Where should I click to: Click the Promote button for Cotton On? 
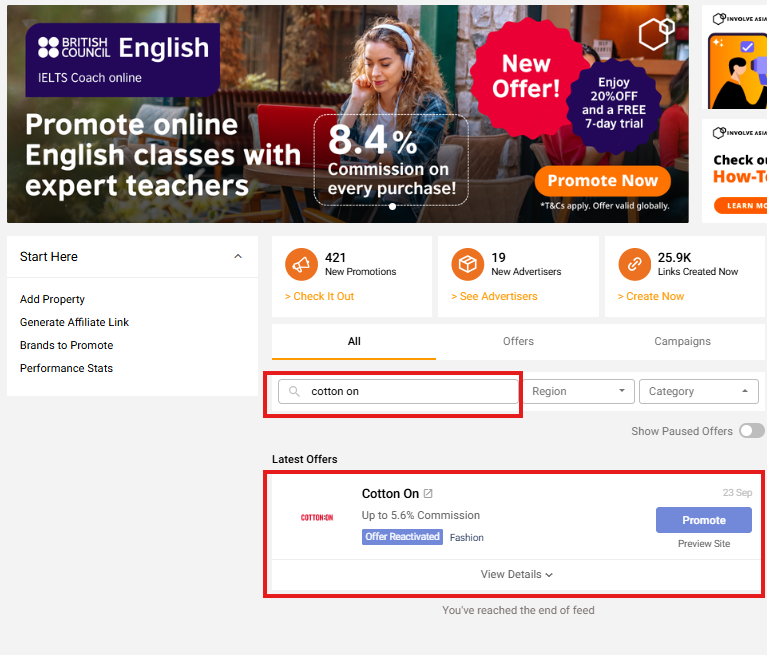click(703, 520)
